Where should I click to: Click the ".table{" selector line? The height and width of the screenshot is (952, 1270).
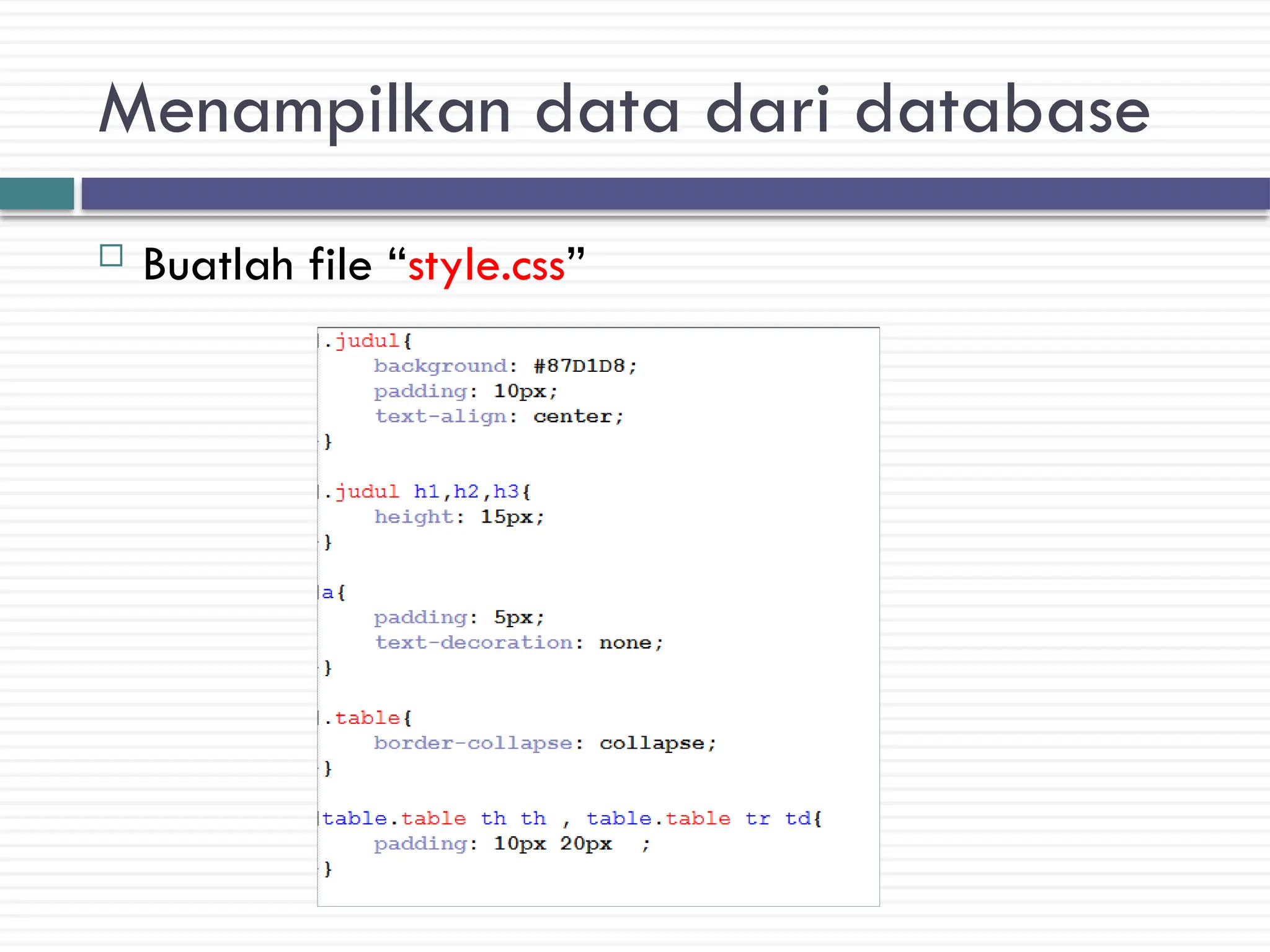tap(368, 718)
